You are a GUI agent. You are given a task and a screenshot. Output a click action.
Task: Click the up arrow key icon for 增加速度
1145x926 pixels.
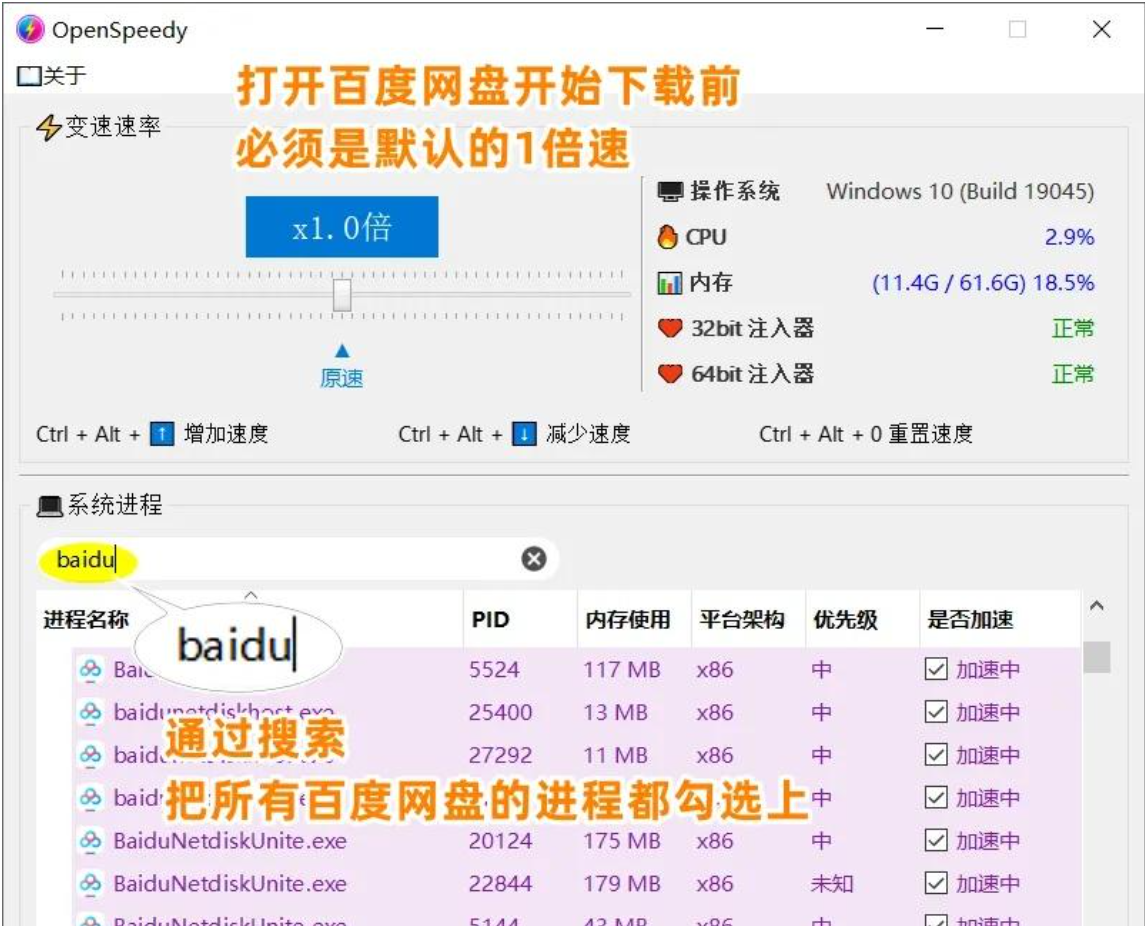161,434
